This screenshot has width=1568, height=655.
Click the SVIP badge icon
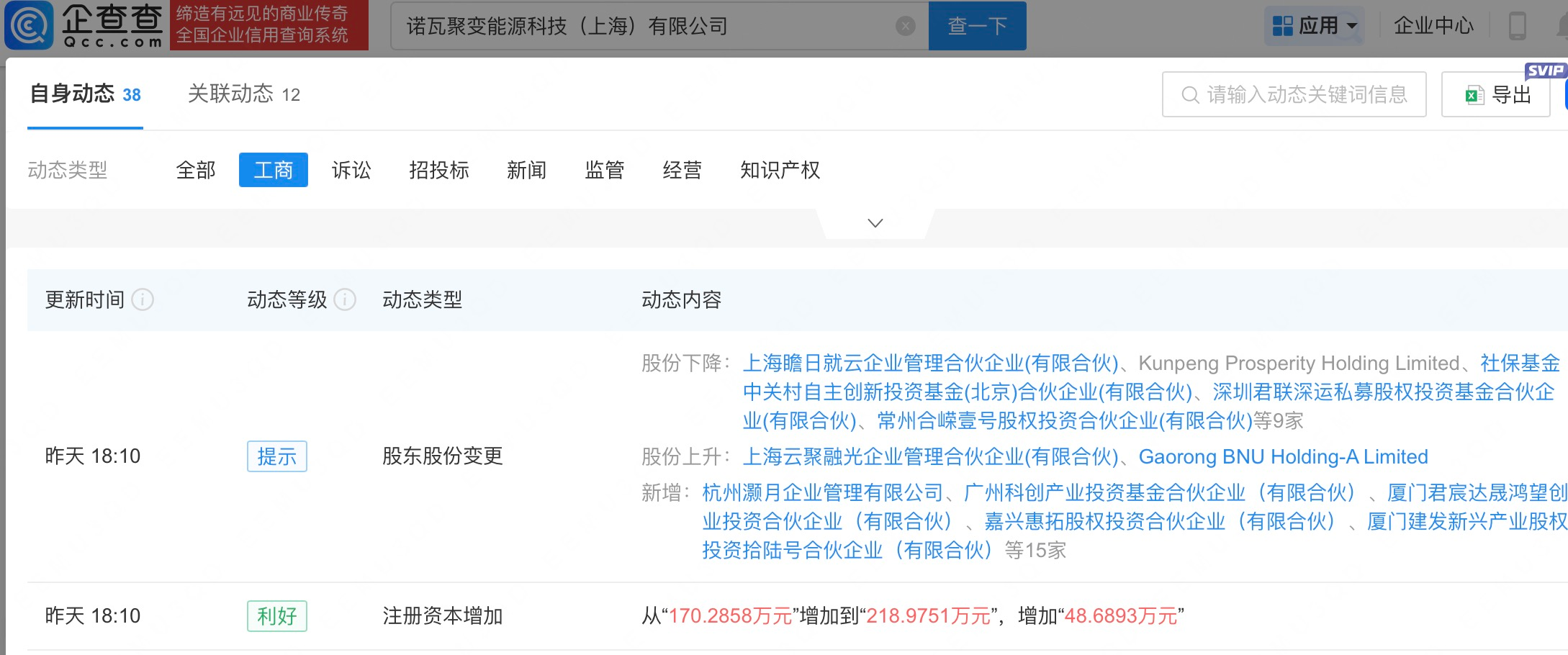coord(1544,71)
